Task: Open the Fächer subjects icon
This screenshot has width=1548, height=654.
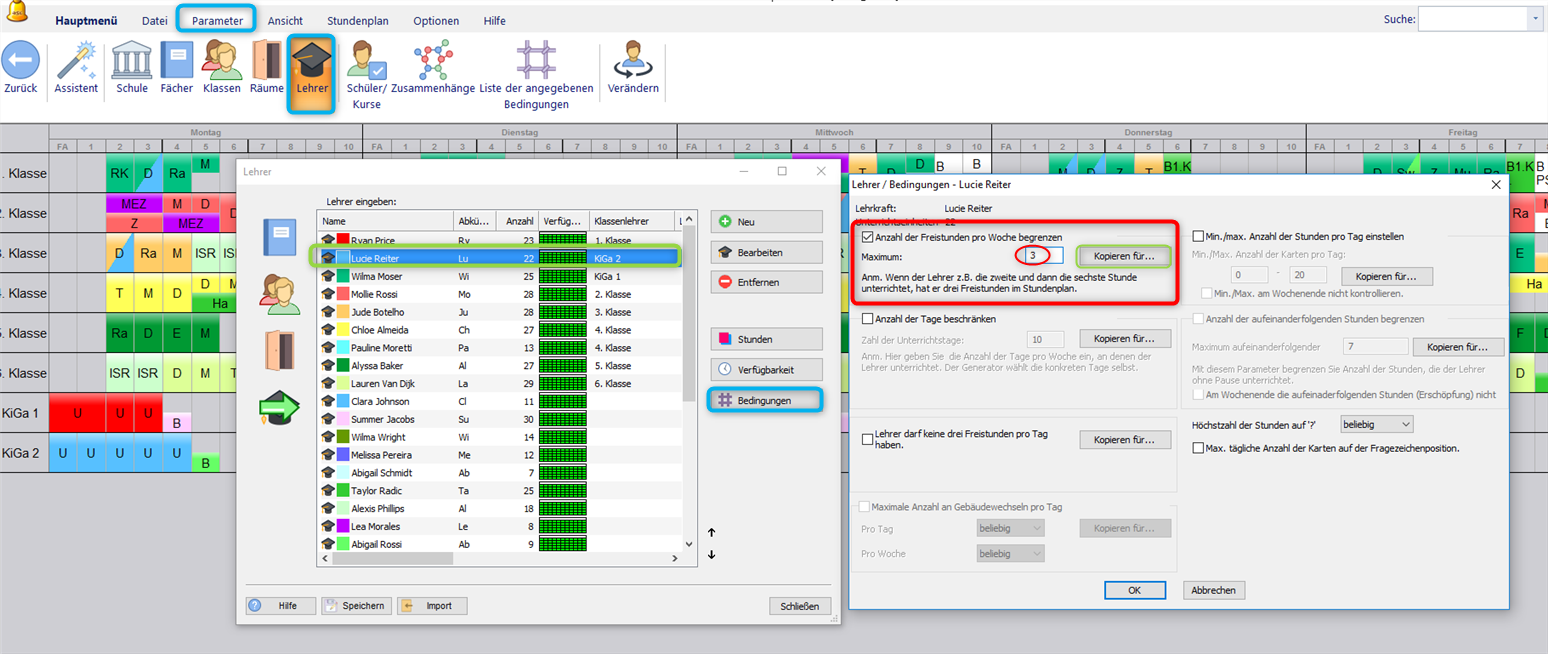Action: pos(177,61)
